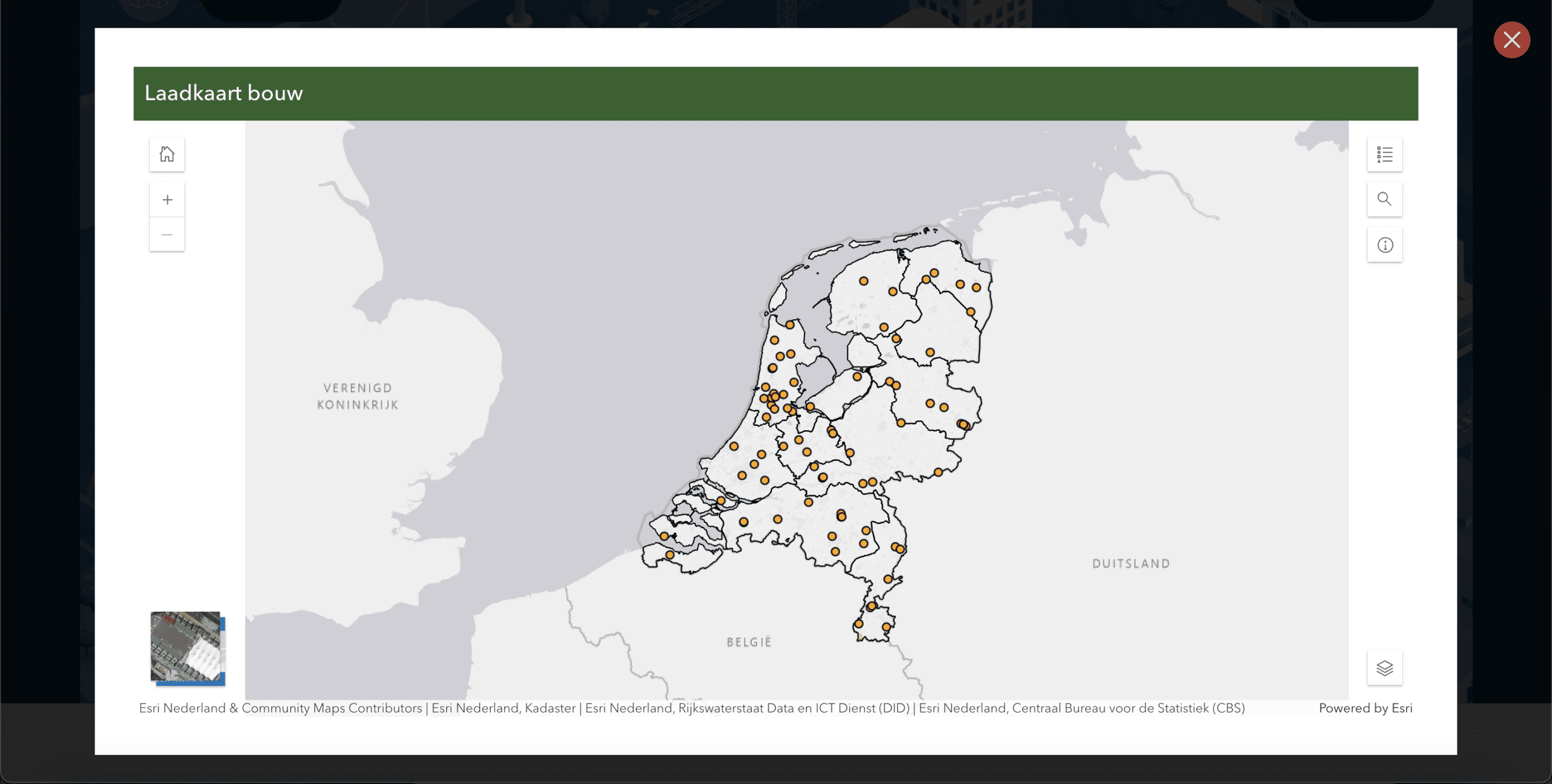Select the easternmost orange marker in Groningen

point(976,288)
